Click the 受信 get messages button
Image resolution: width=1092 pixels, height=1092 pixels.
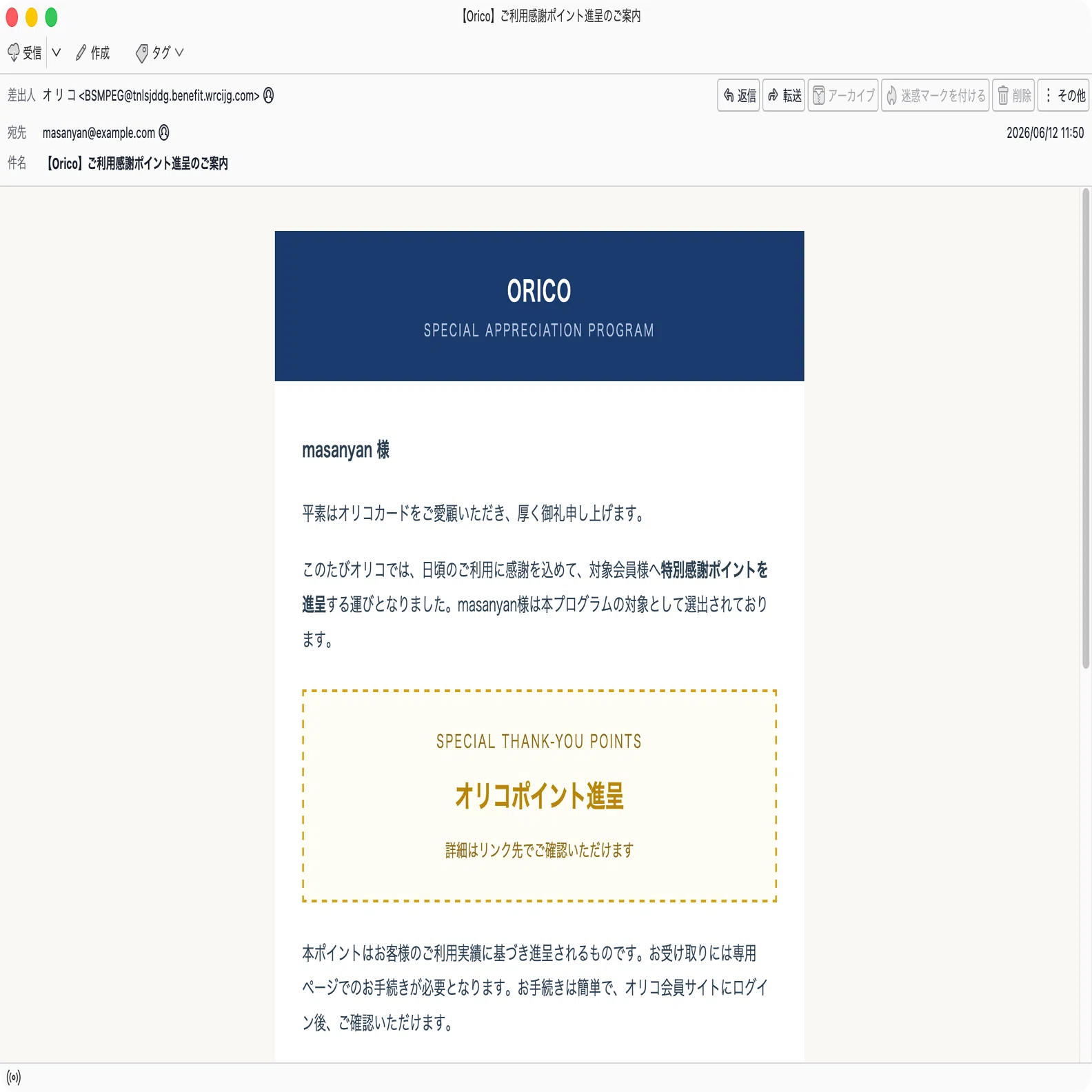pyautogui.click(x=24, y=53)
